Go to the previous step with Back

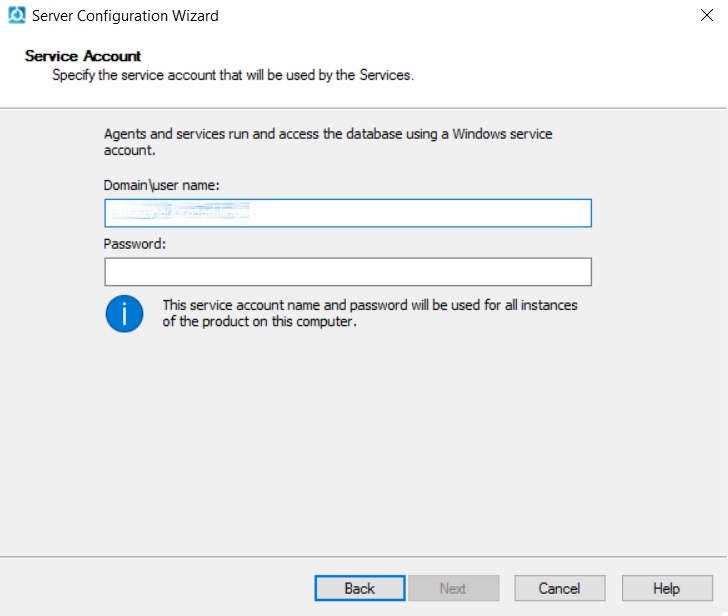[359, 588]
